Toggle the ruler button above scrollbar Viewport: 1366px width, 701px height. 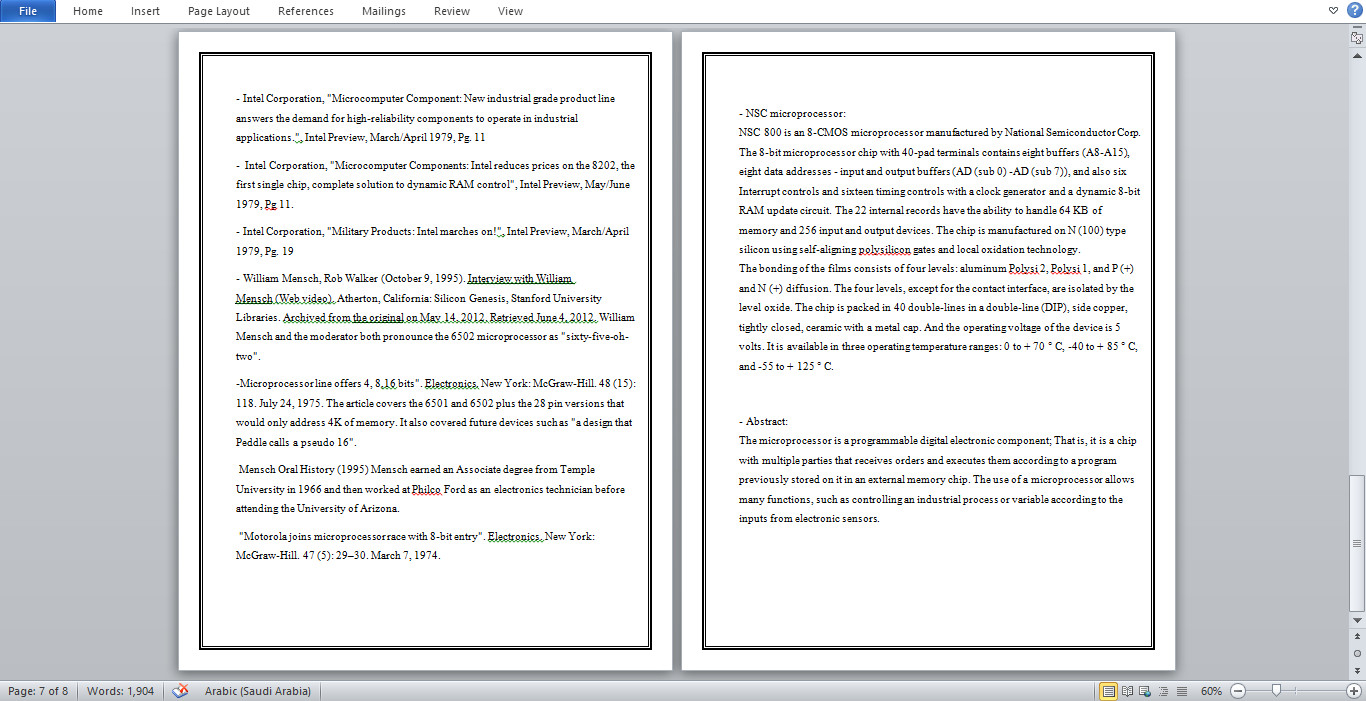[1356, 38]
